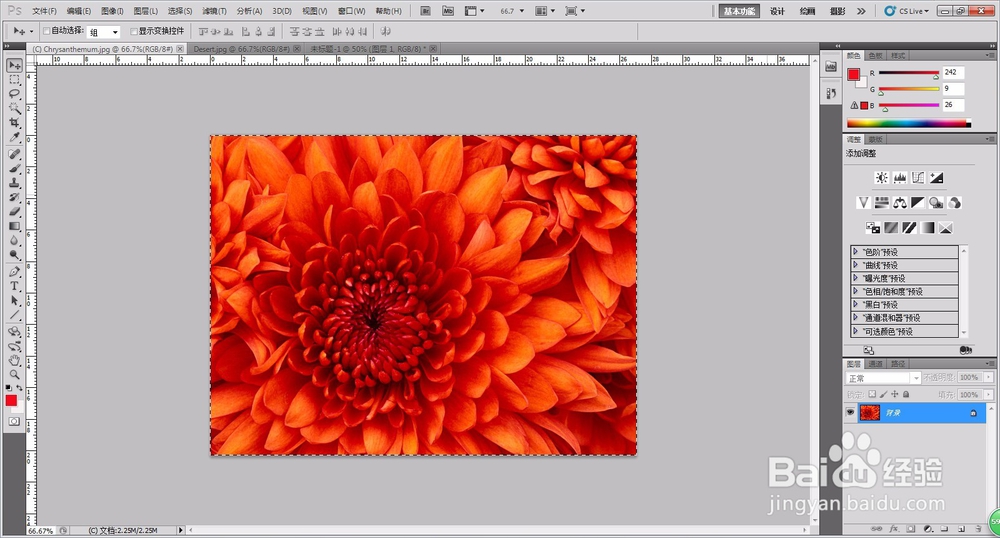Select the Zoom tool in toolbox
The height and width of the screenshot is (538, 1000).
14,375
